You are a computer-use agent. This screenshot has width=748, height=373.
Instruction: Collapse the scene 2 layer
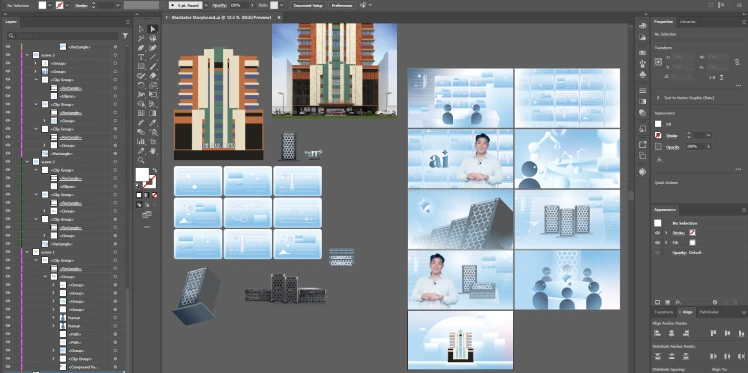point(27,162)
